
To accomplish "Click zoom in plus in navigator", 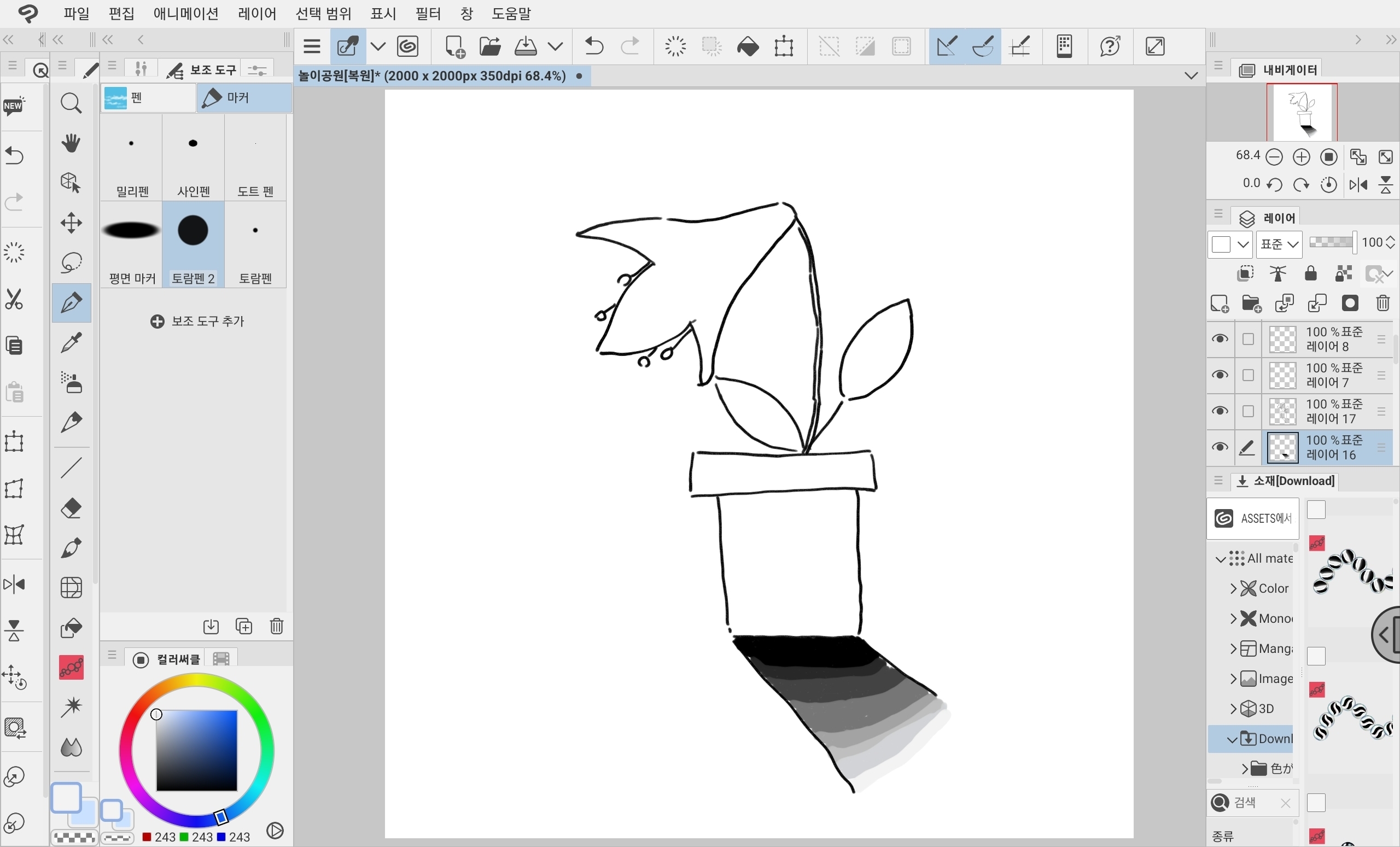I will click(x=1301, y=157).
